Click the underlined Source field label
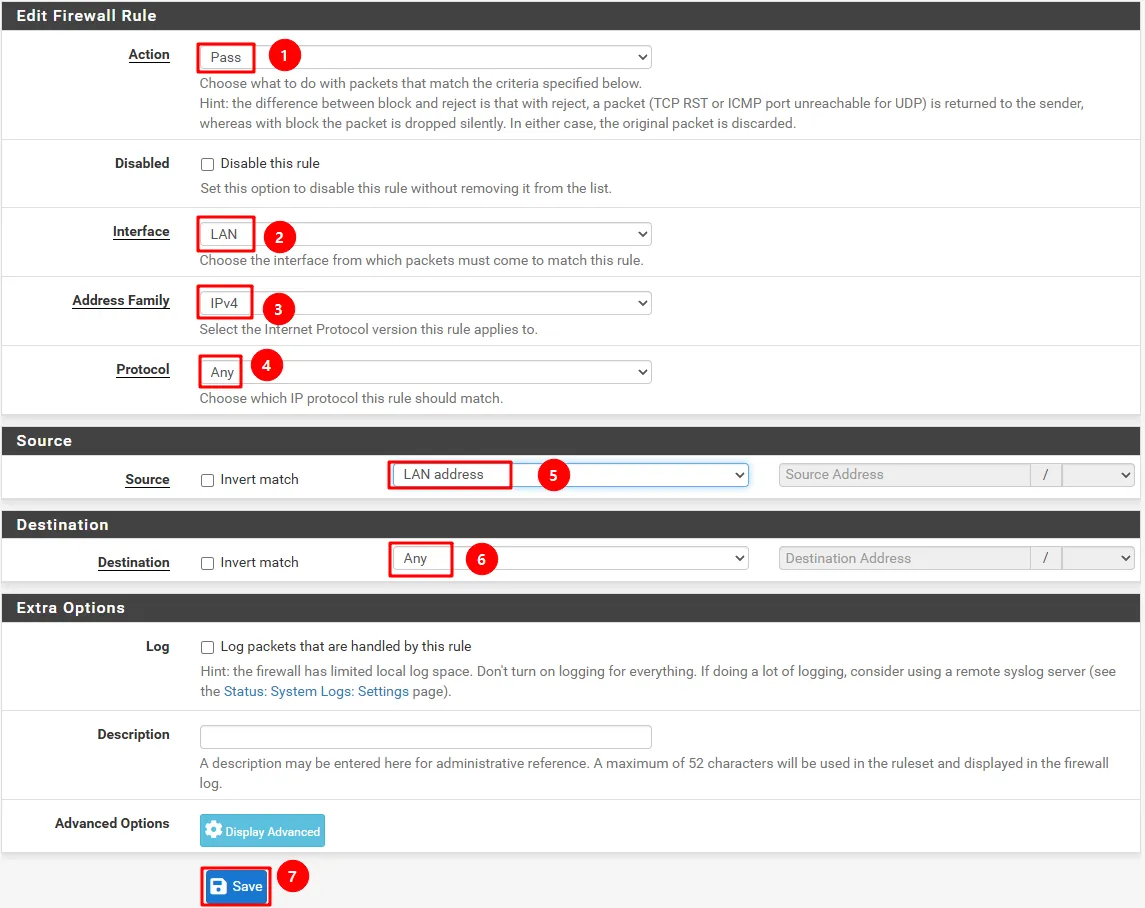Image resolution: width=1145 pixels, height=908 pixels. click(148, 479)
